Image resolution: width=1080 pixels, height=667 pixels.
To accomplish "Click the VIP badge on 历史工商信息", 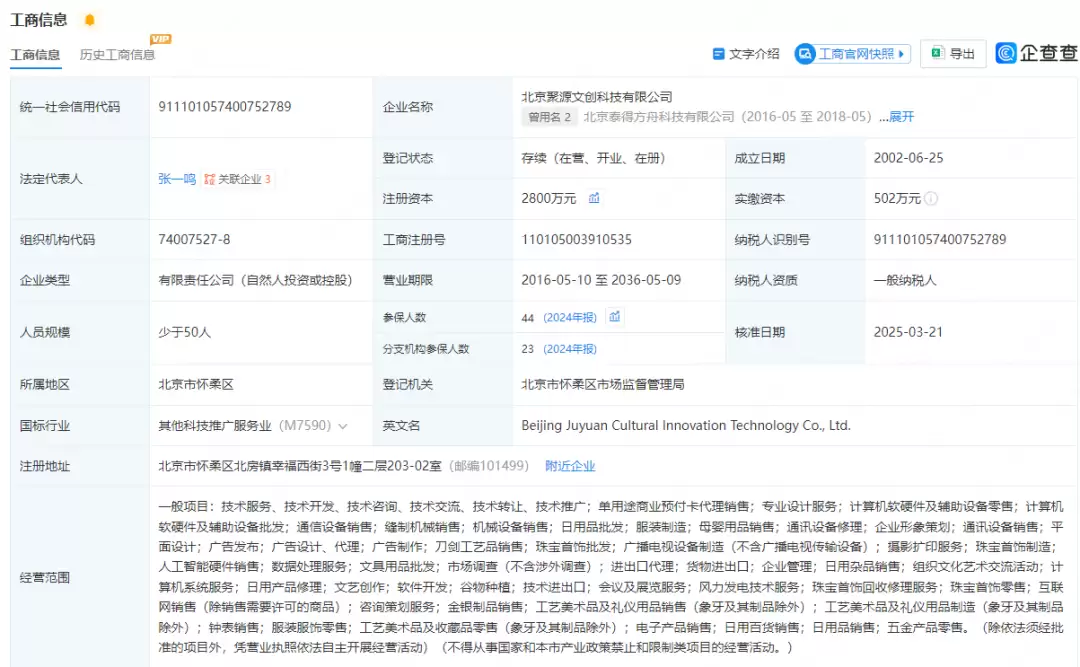I will [160, 39].
